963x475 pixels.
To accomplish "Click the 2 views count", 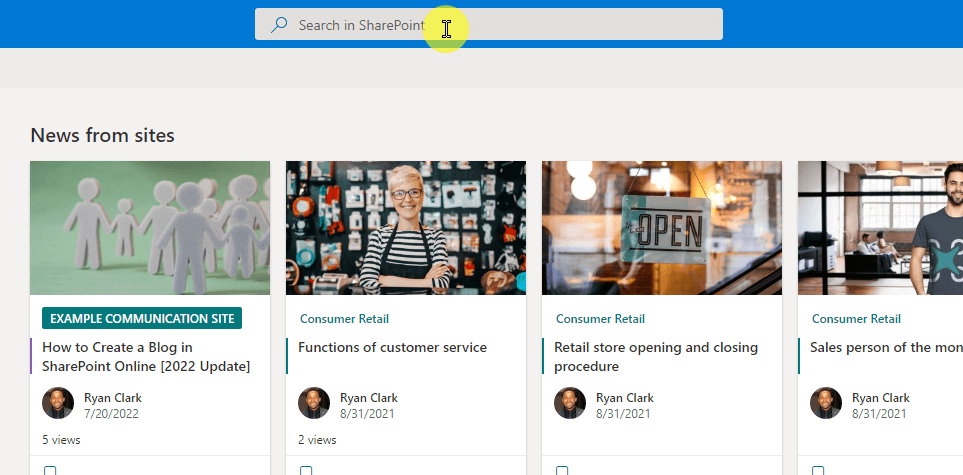I will pyautogui.click(x=318, y=440).
